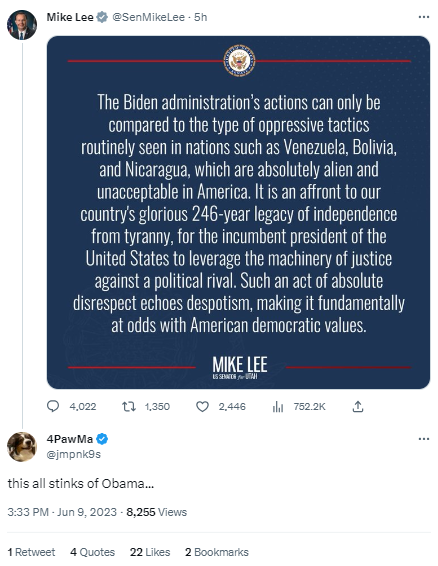Screen dimensions: 438x566
Task: Open three-dot more menu on Mike Lee's tweet
Action: tap(424, 17)
